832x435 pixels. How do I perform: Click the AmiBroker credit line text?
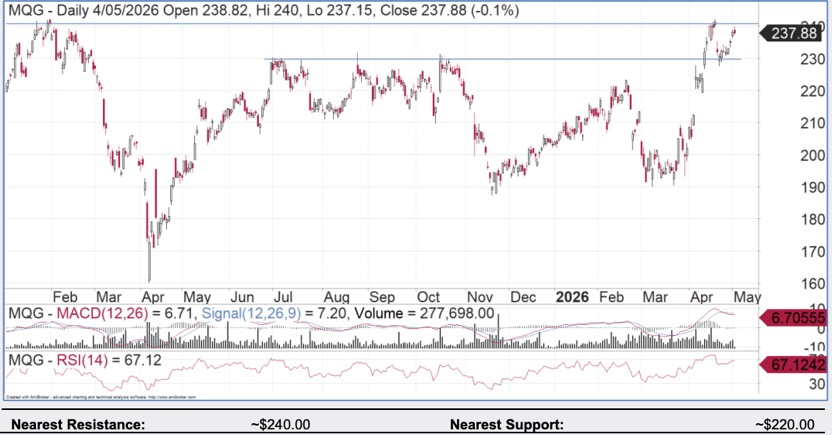pos(101,397)
